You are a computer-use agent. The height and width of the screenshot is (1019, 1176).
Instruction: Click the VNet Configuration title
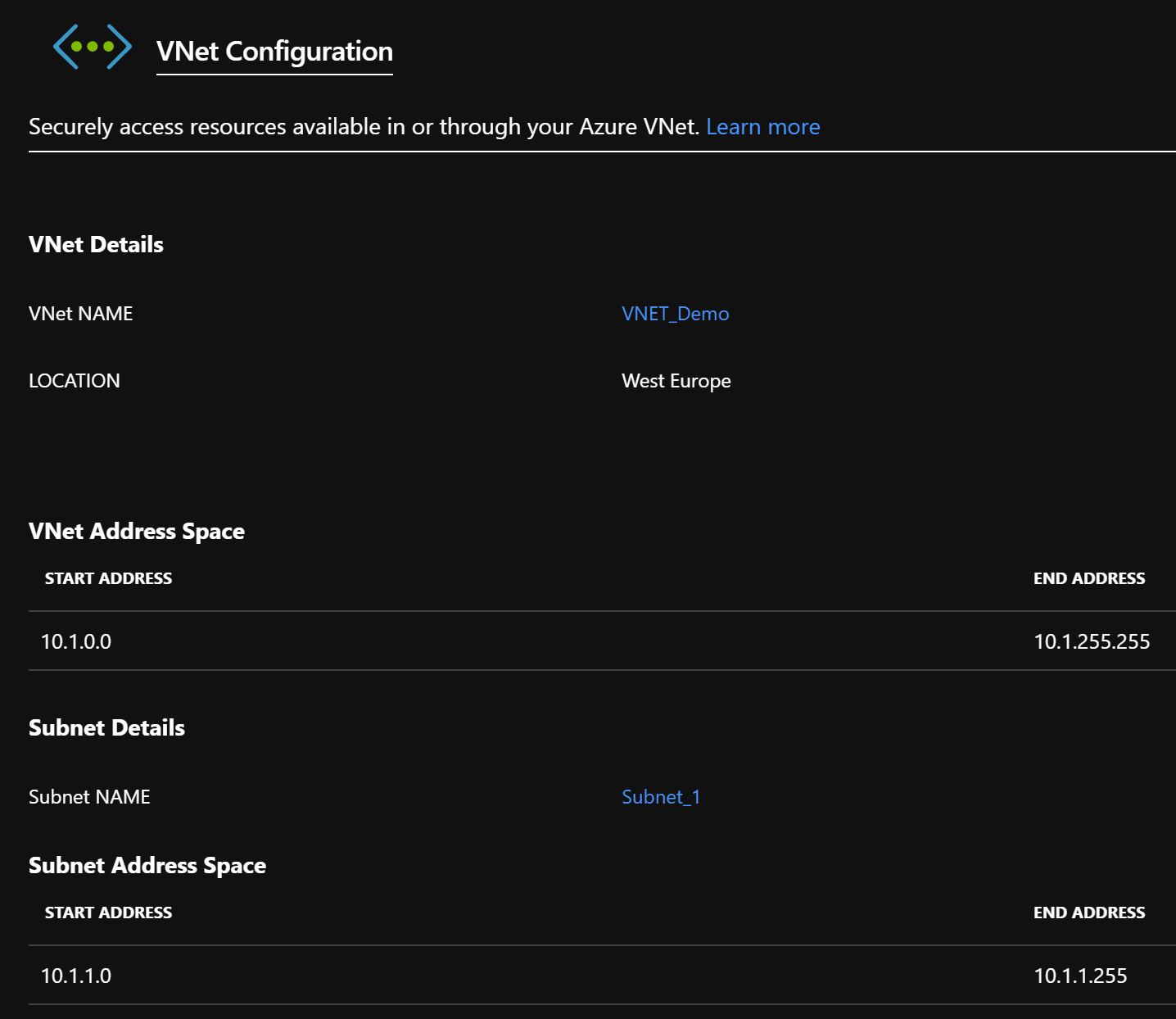[x=274, y=52]
